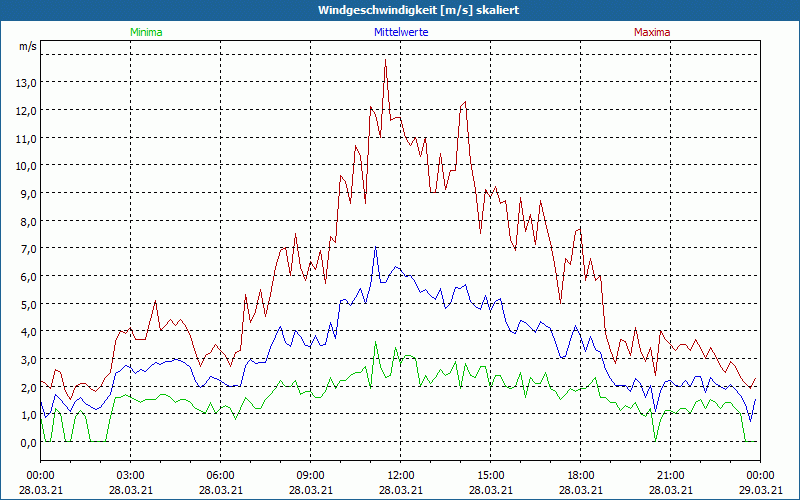Click the green Minima legend label
This screenshot has width=800, height=500.
point(146,32)
